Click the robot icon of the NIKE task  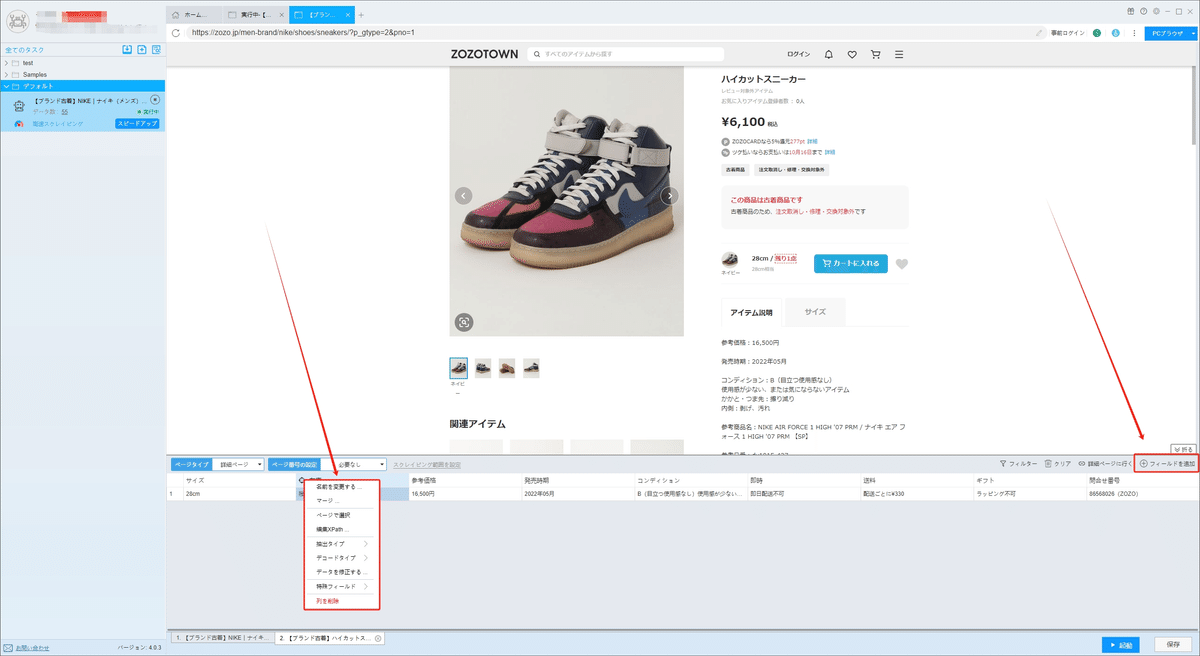[19, 105]
